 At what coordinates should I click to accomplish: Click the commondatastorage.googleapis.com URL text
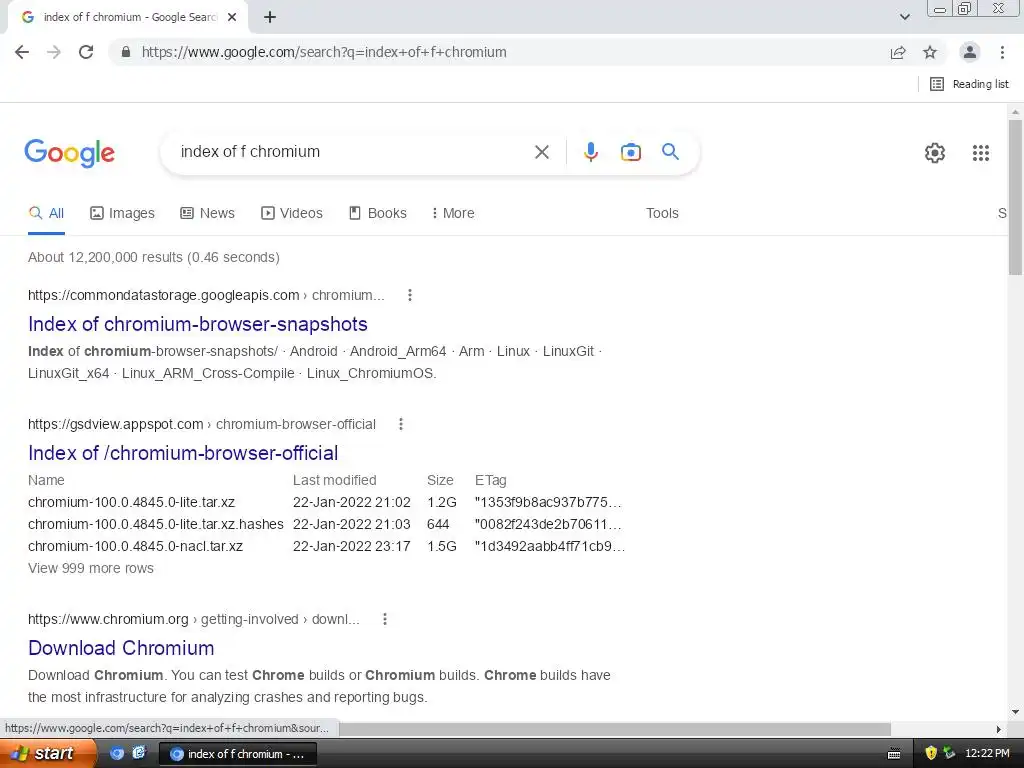click(164, 295)
